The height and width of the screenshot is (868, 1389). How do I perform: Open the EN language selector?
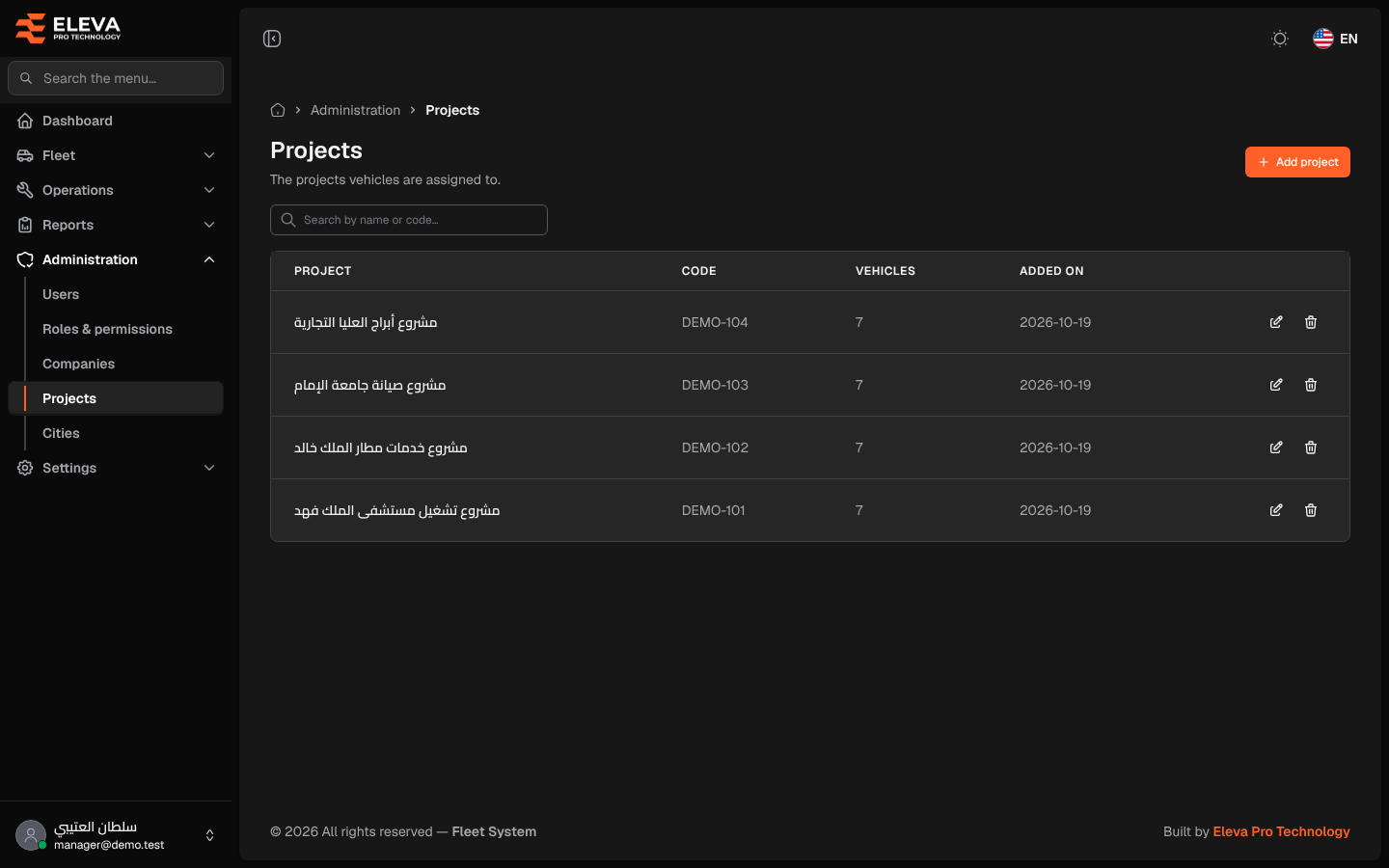point(1335,39)
